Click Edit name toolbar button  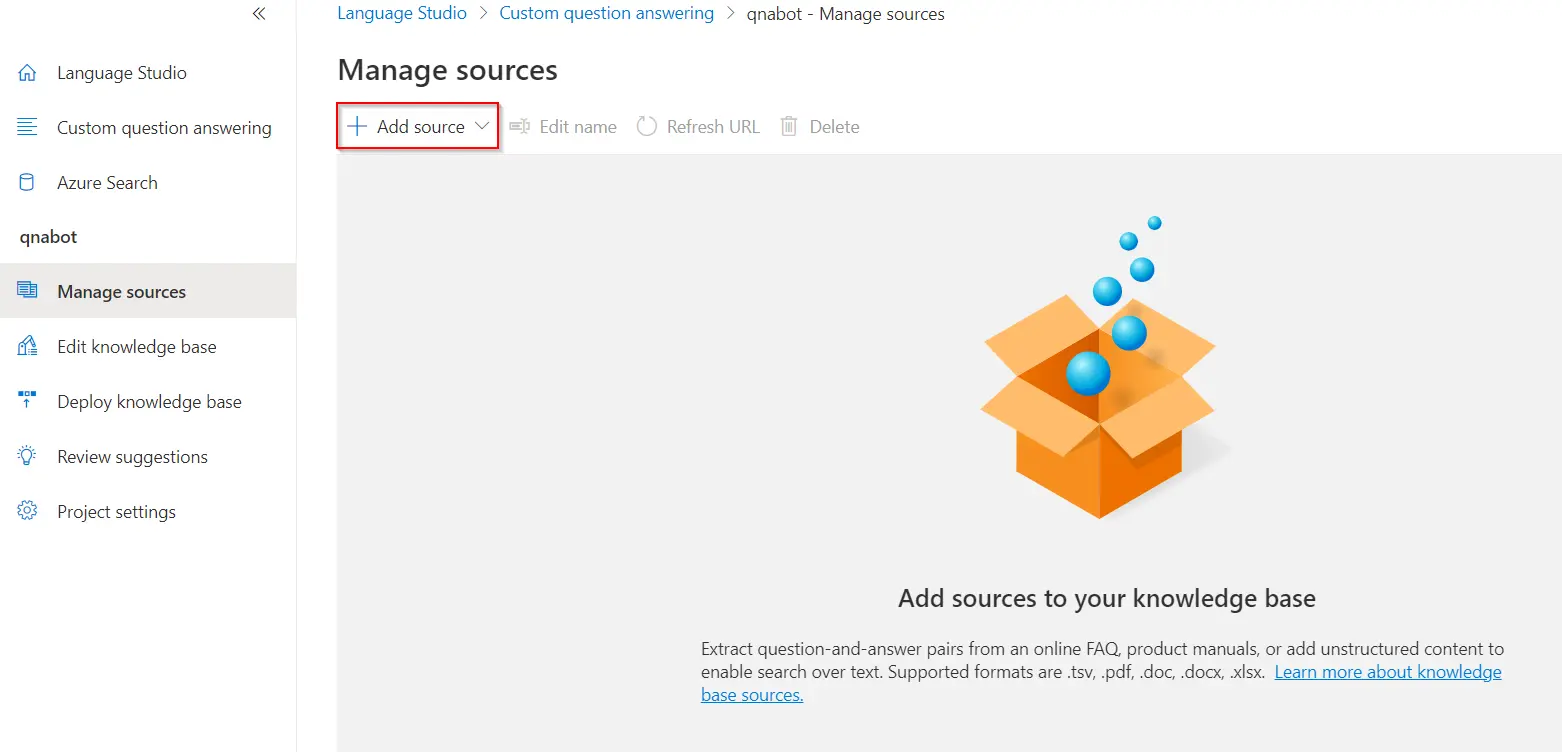coord(563,127)
